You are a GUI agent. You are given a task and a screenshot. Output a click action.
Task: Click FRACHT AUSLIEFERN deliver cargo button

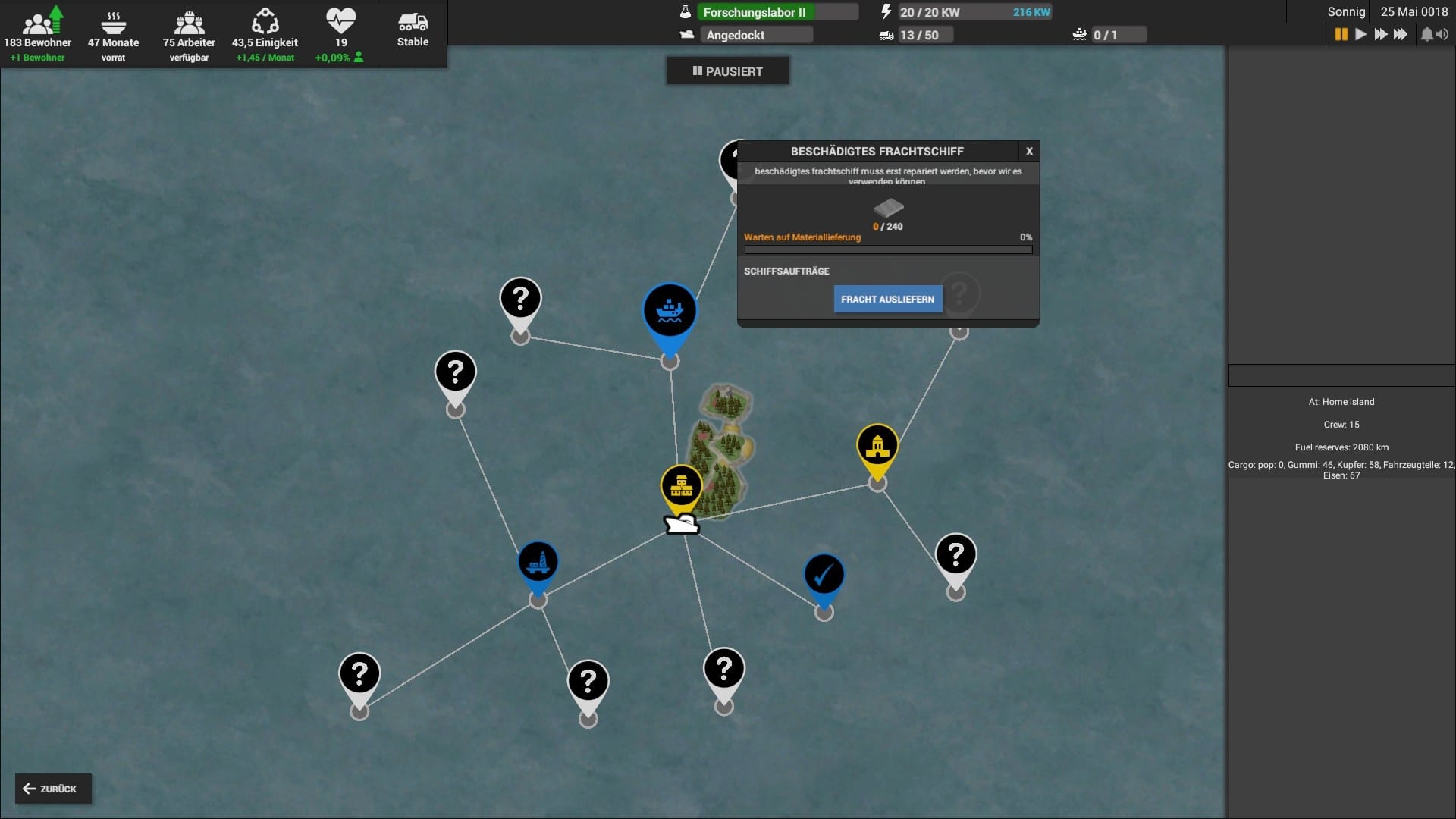[x=887, y=298]
